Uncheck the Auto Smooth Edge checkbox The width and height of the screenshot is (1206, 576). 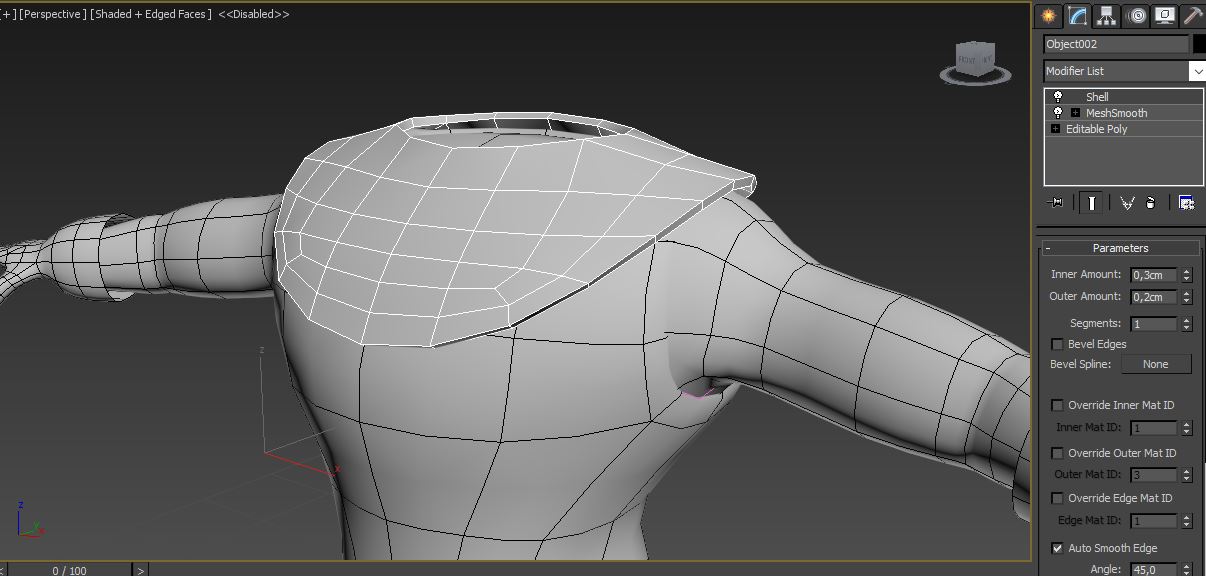[x=1058, y=548]
